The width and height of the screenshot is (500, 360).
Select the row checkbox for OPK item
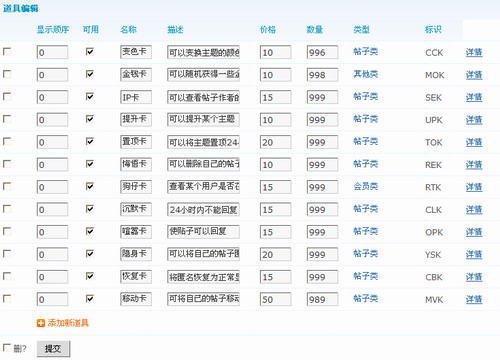pyautogui.click(x=7, y=231)
